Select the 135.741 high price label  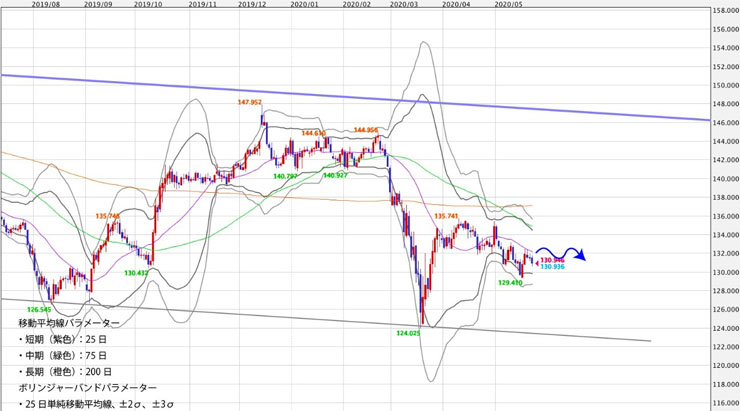pos(446,216)
